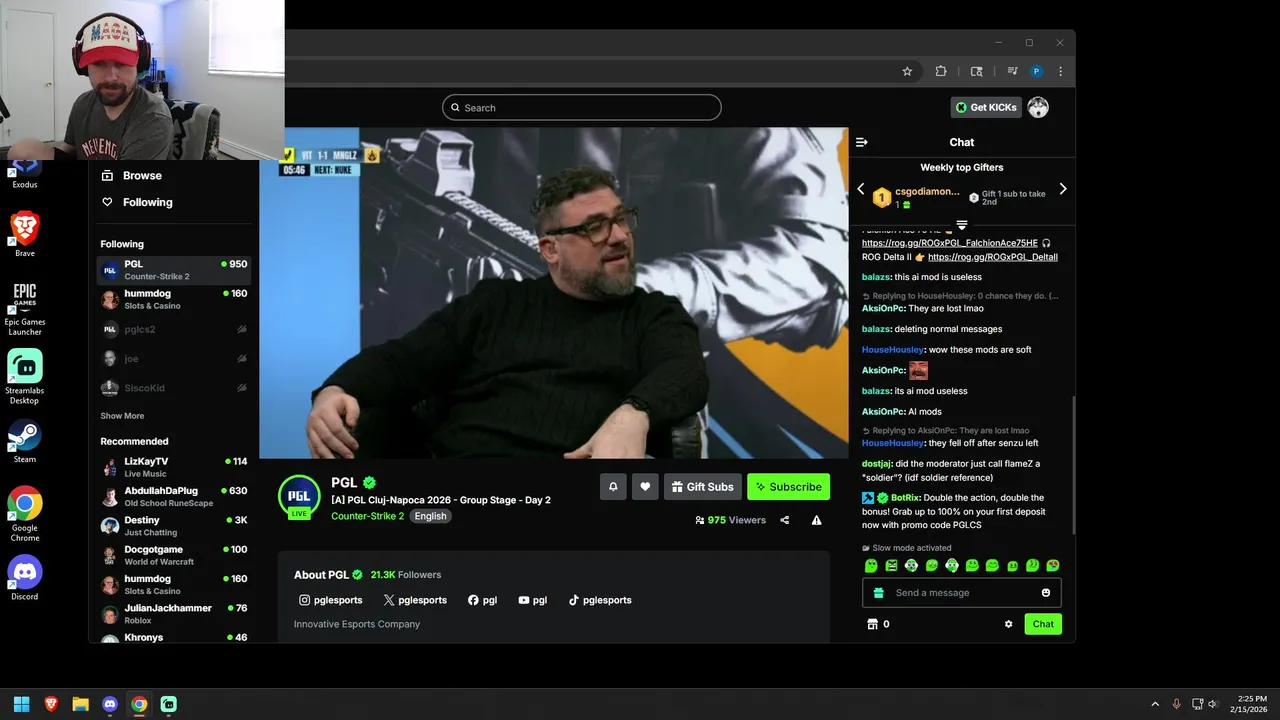Open AbdullahDaPlug recommended channel
Viewport: 1280px width, 720px height.
click(x=174, y=496)
